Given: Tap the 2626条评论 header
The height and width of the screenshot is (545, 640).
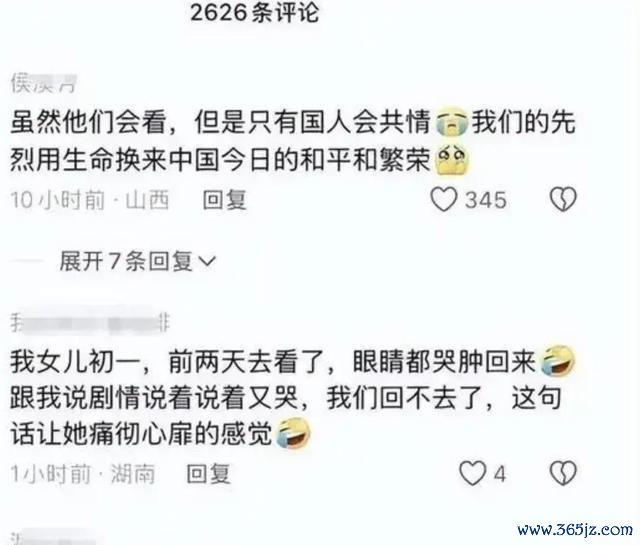Looking at the screenshot, I should [254, 12].
